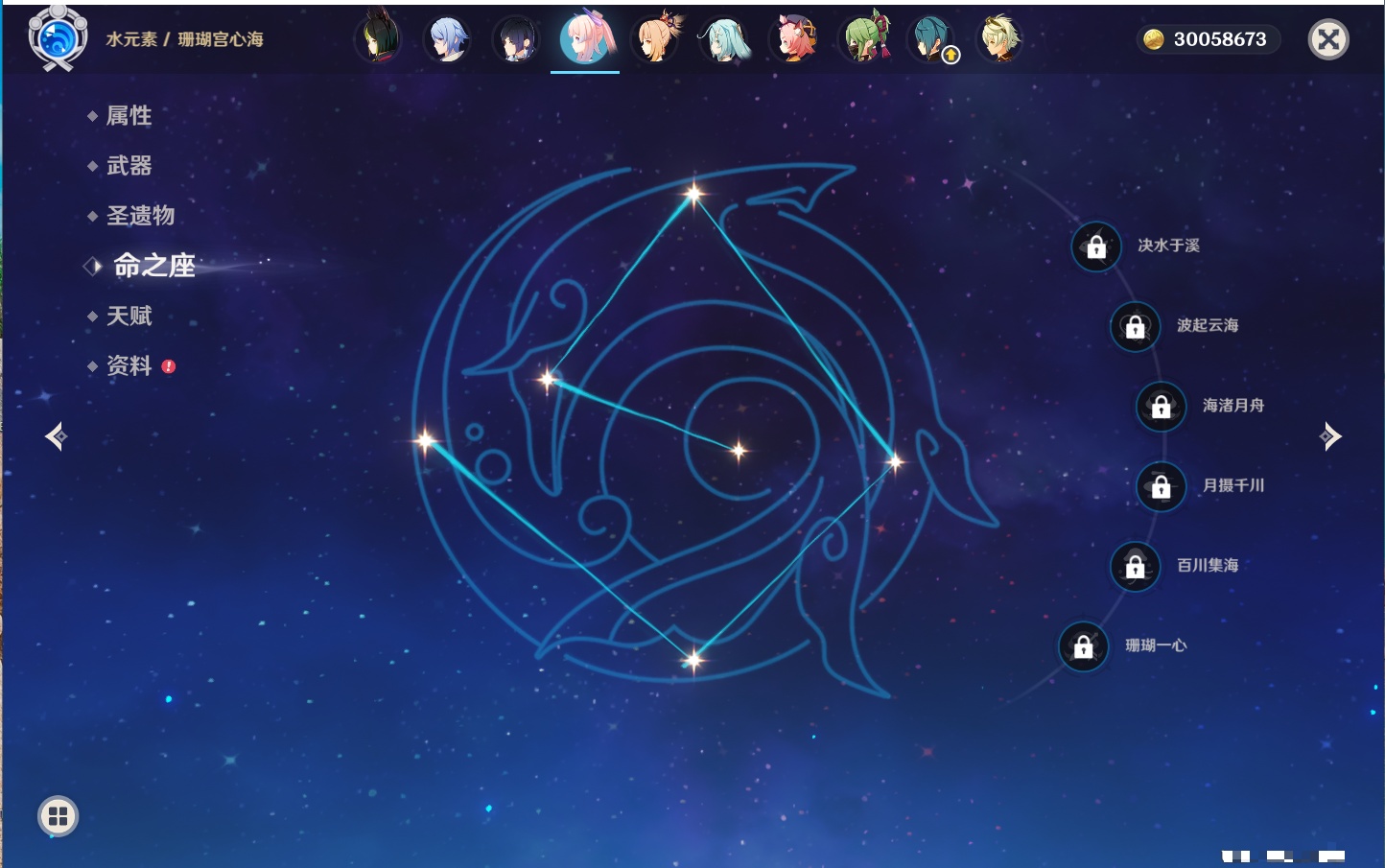Open the four-square grid menu button
The image size is (1385, 868).
[x=58, y=816]
